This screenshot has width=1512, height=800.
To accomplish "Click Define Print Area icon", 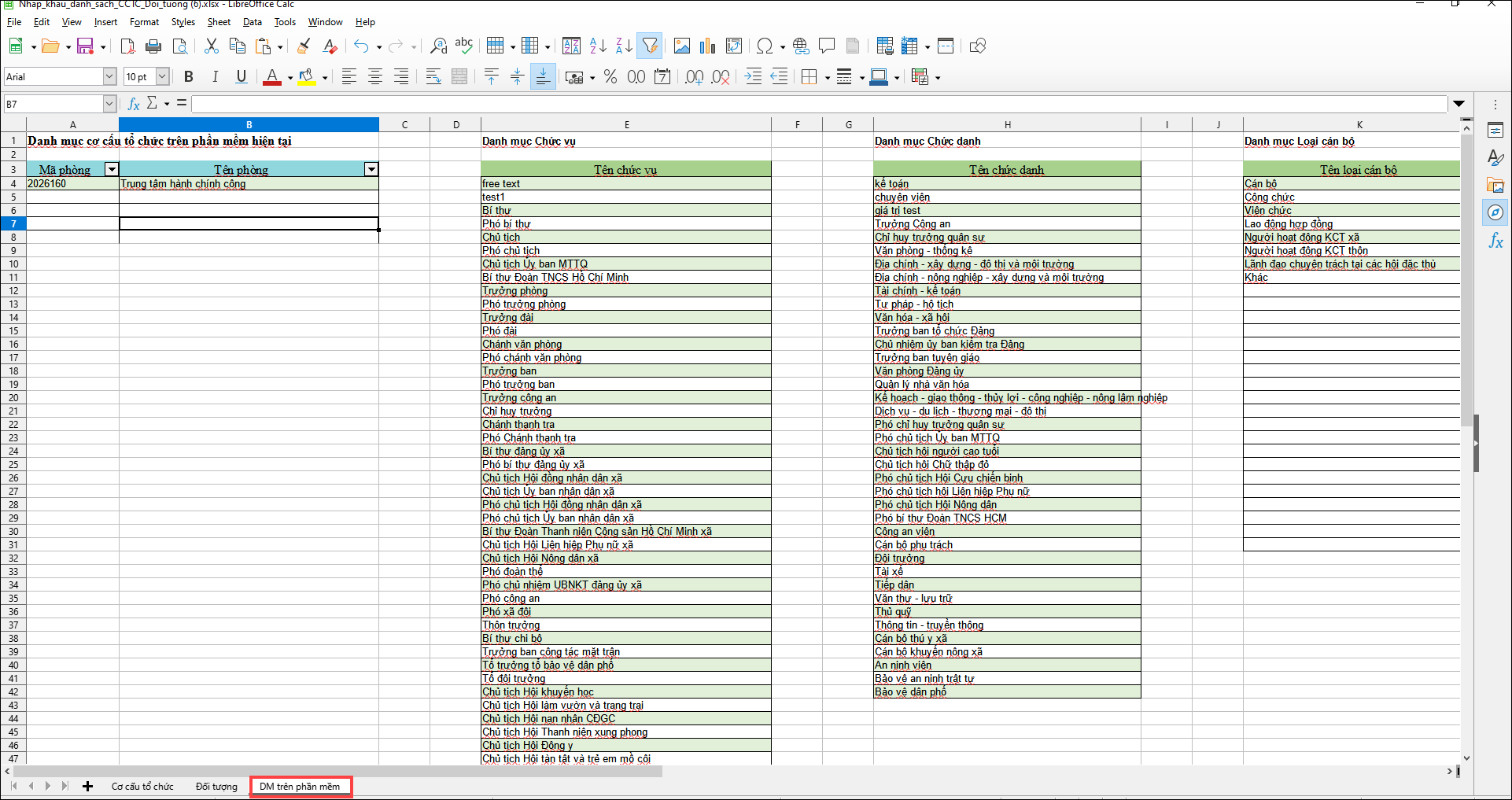I will point(885,46).
